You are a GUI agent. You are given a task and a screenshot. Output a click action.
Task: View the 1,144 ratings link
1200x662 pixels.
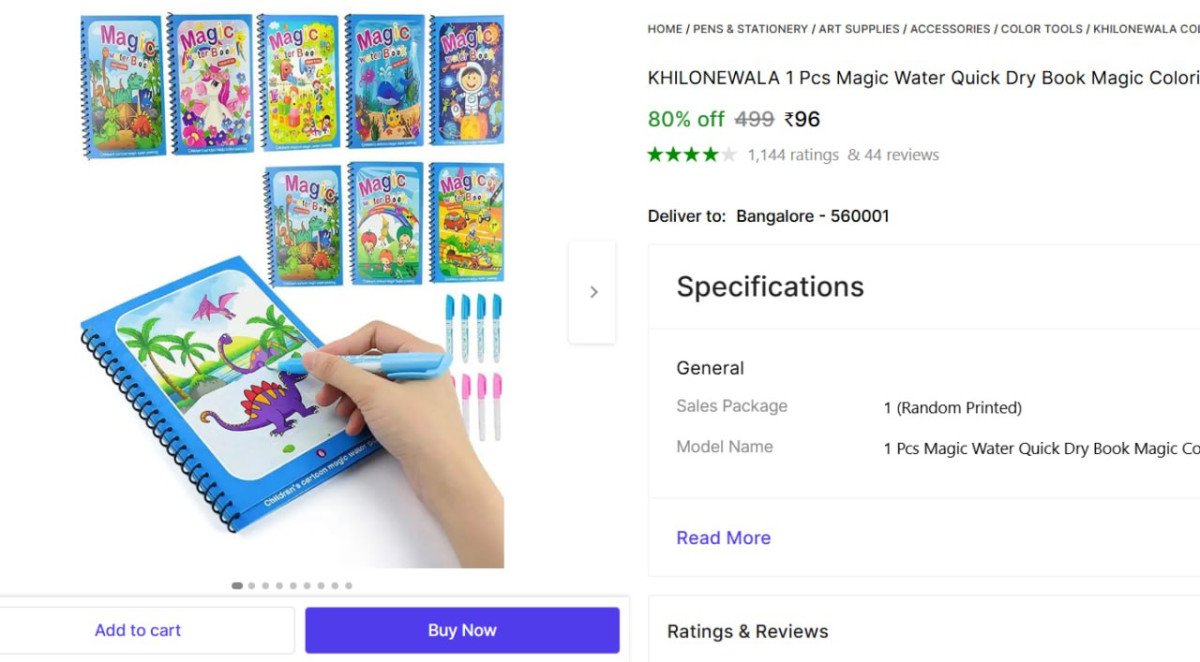pyautogui.click(x=793, y=155)
